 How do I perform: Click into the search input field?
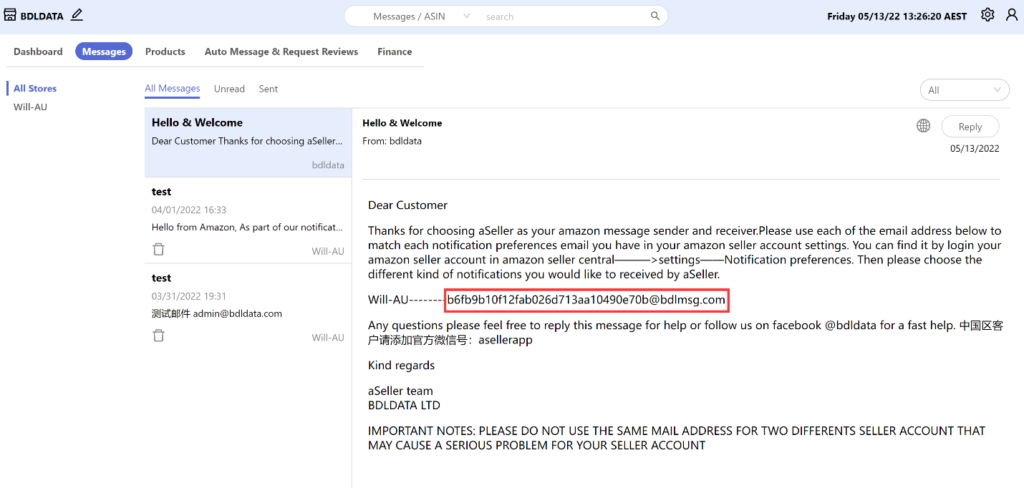tap(565, 16)
